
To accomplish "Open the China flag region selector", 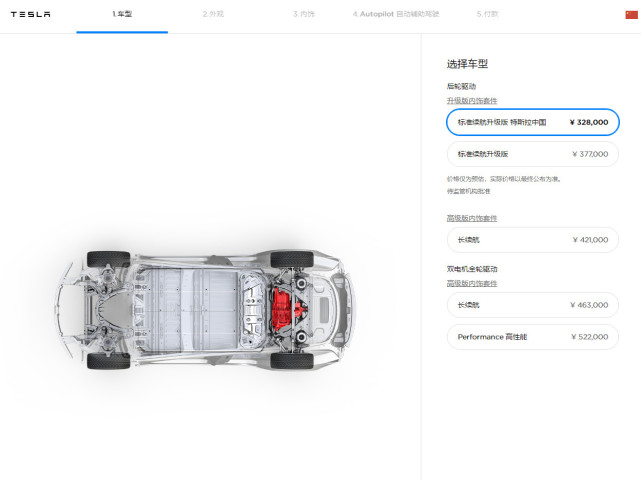I will point(631,15).
